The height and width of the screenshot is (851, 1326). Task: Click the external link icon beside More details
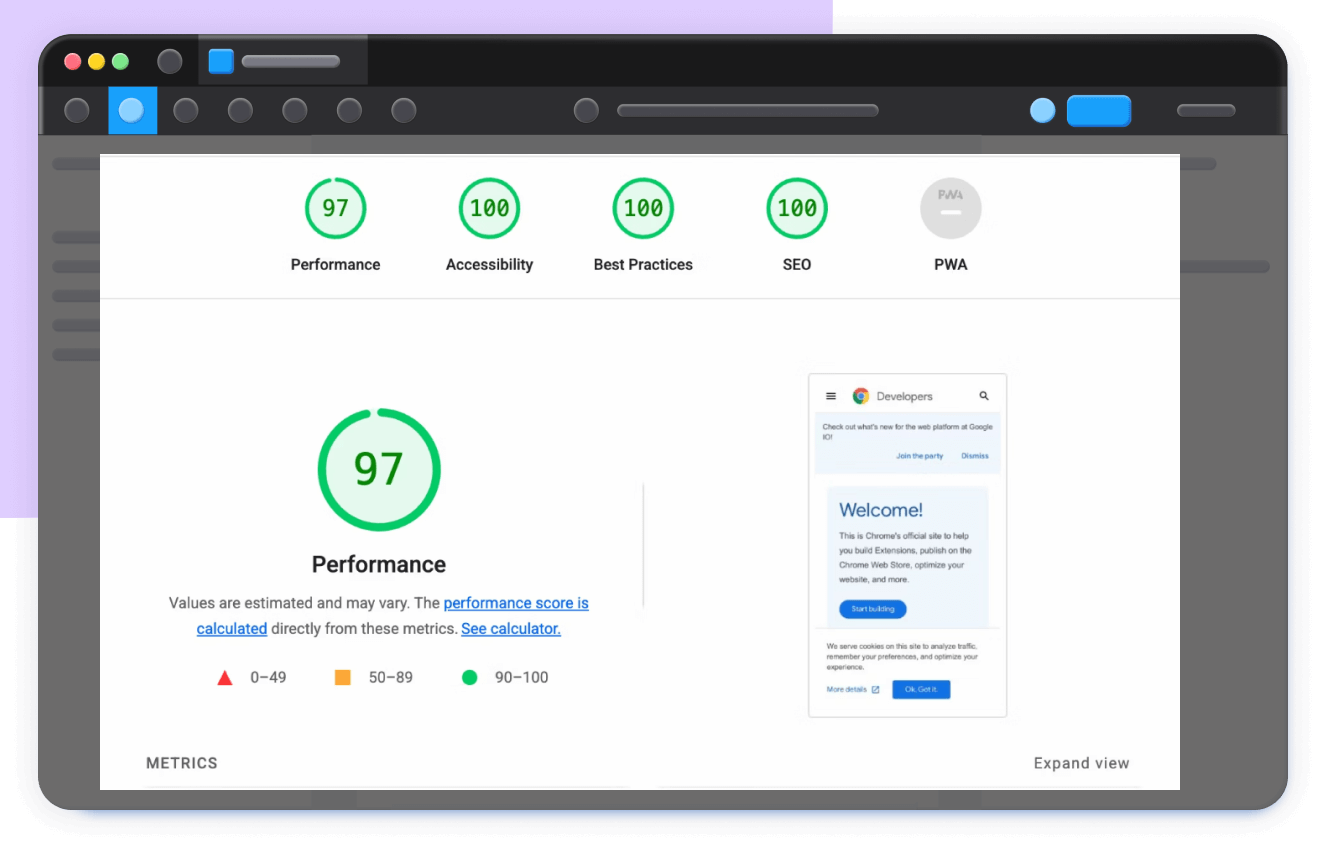[x=876, y=690]
